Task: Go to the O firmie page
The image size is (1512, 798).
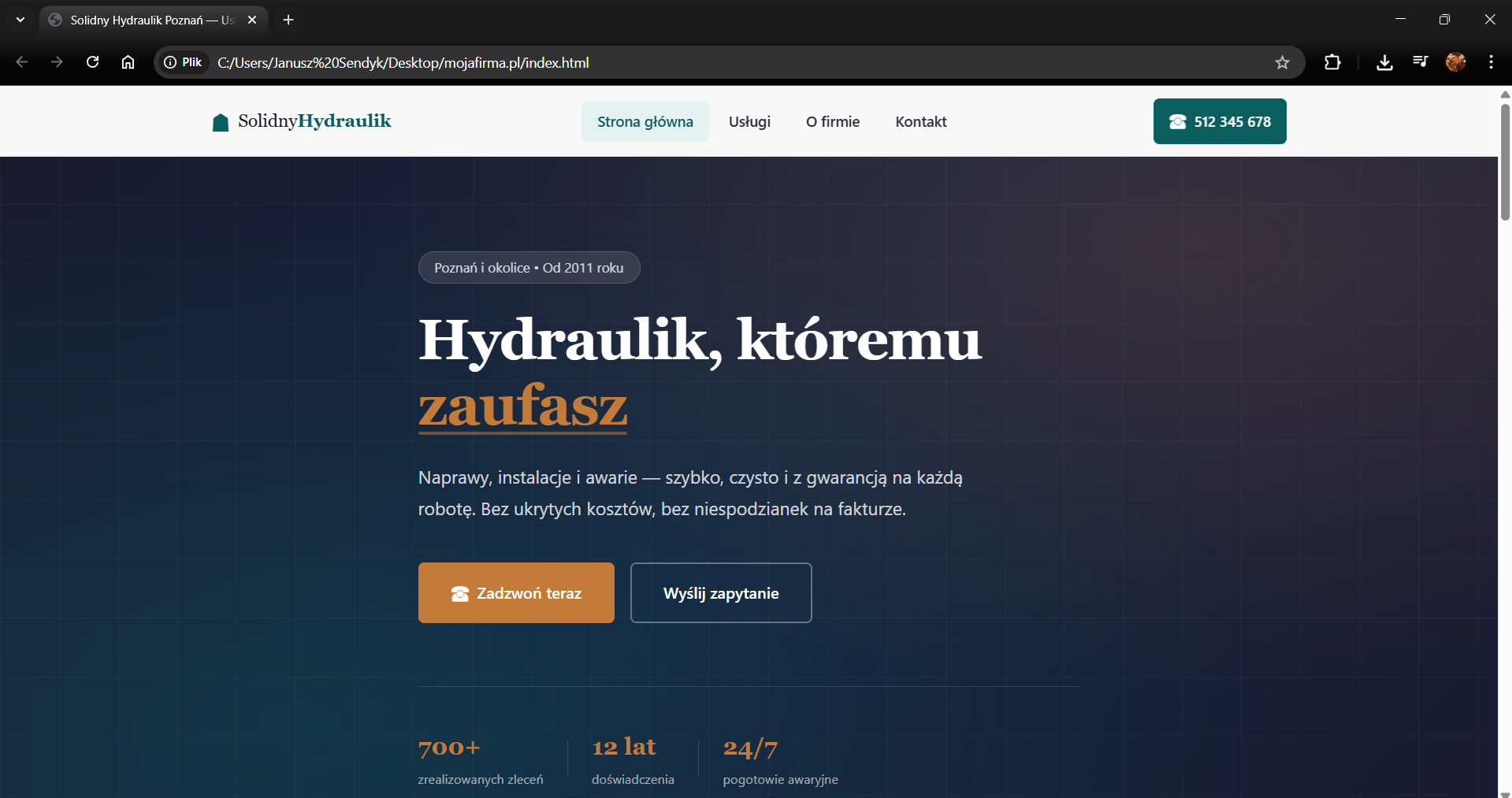Action: tap(832, 121)
